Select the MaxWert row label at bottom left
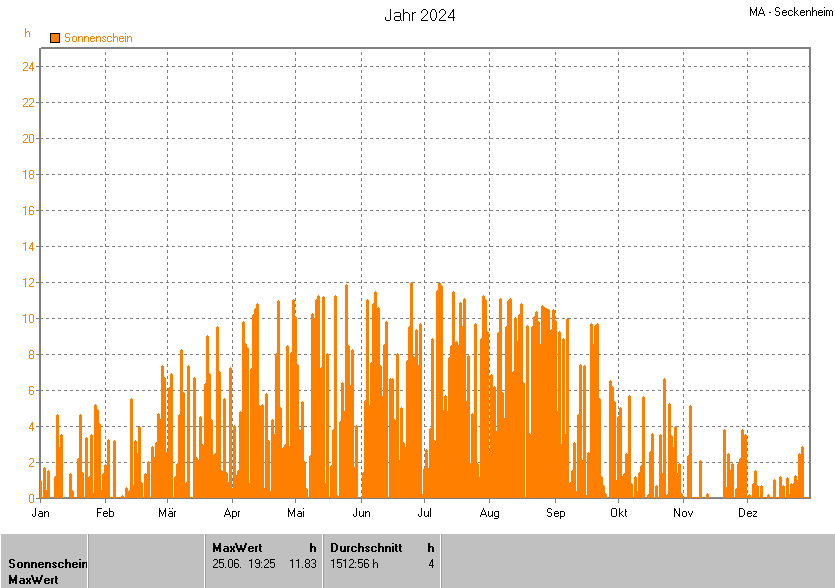Image resolution: width=835 pixels, height=588 pixels. point(33,580)
